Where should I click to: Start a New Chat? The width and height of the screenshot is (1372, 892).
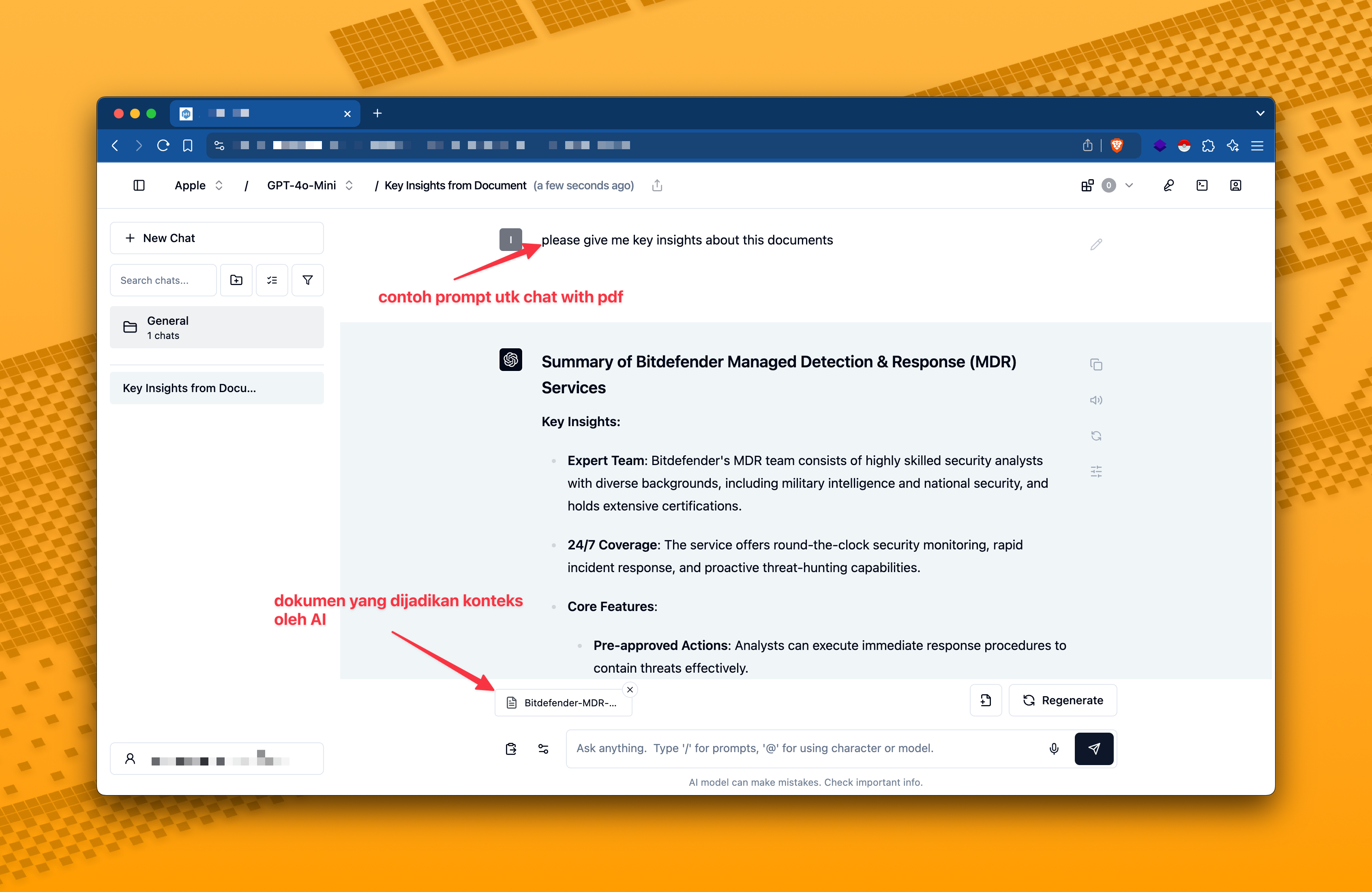217,238
